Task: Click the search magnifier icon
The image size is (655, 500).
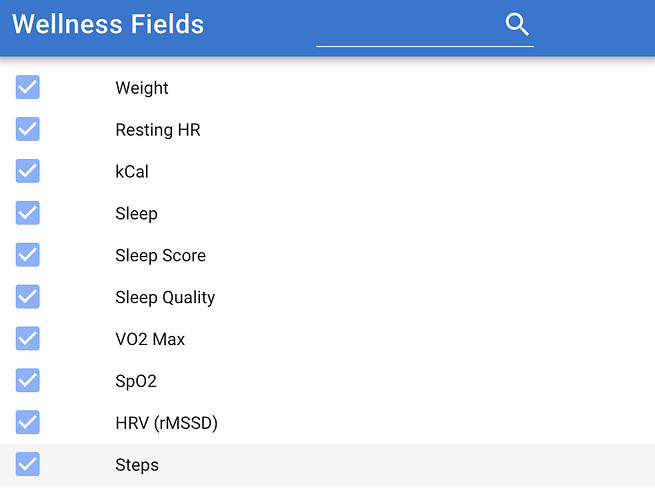Action: (x=517, y=24)
